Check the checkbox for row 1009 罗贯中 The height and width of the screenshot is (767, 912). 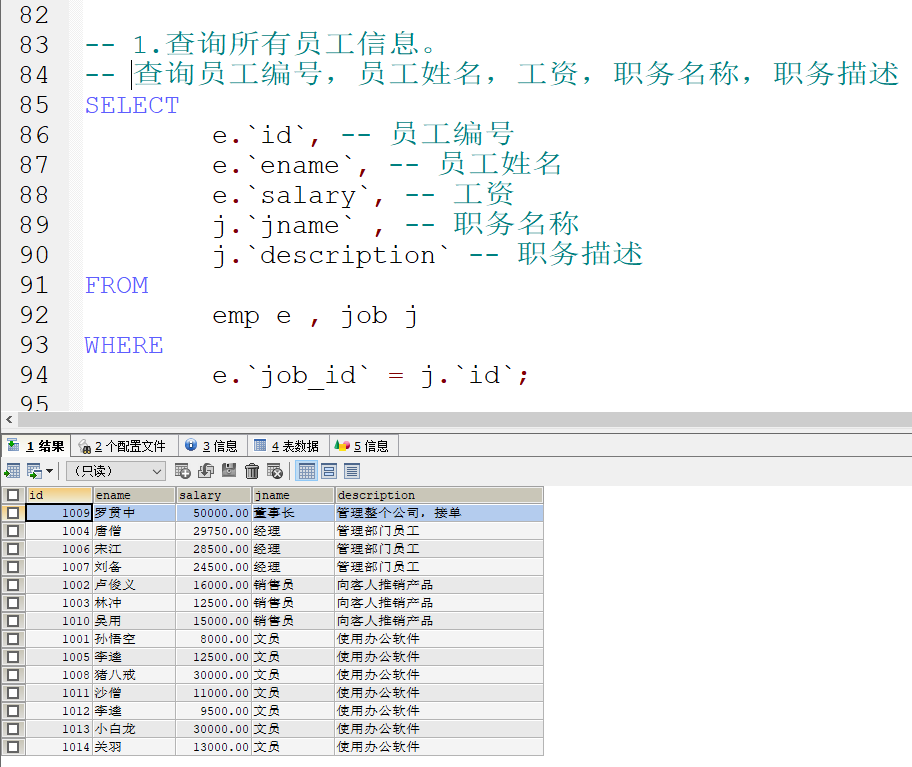14,512
